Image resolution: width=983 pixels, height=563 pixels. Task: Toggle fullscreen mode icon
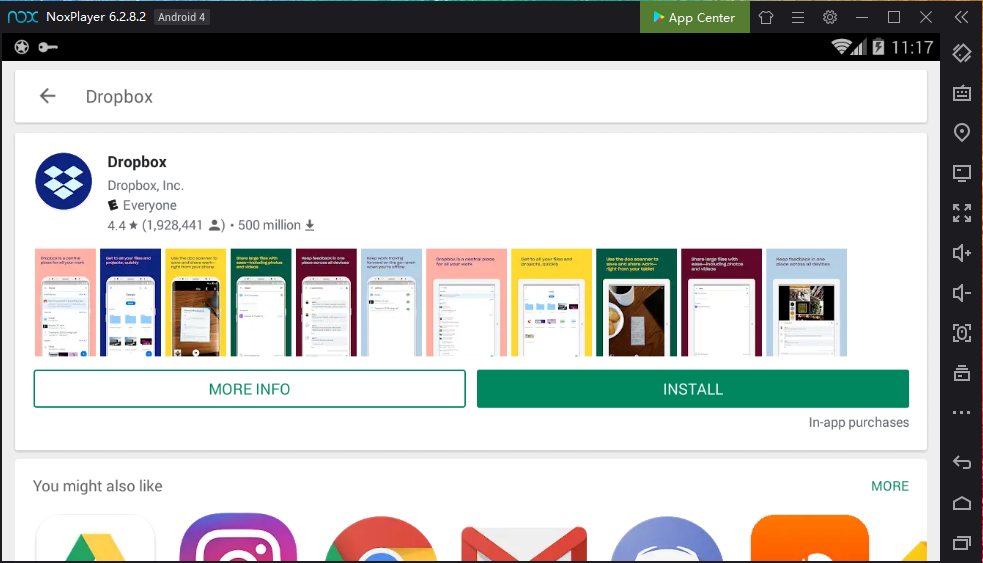[x=962, y=213]
